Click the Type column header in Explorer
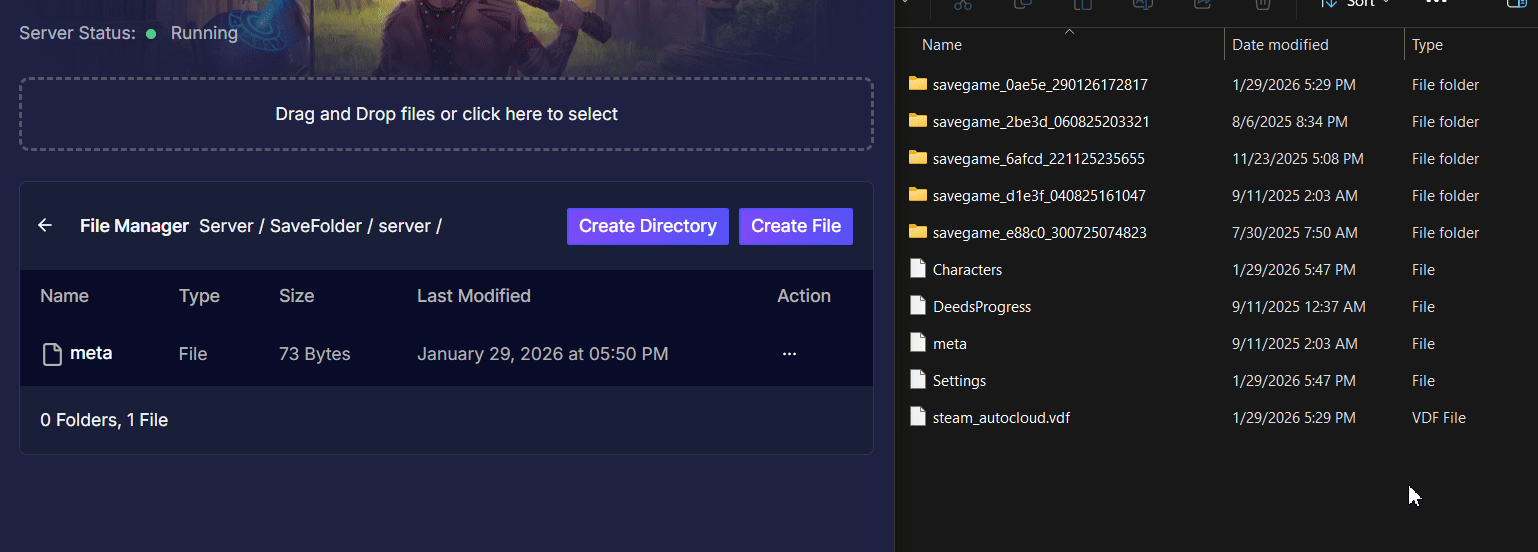This screenshot has width=1538, height=552. (1427, 45)
